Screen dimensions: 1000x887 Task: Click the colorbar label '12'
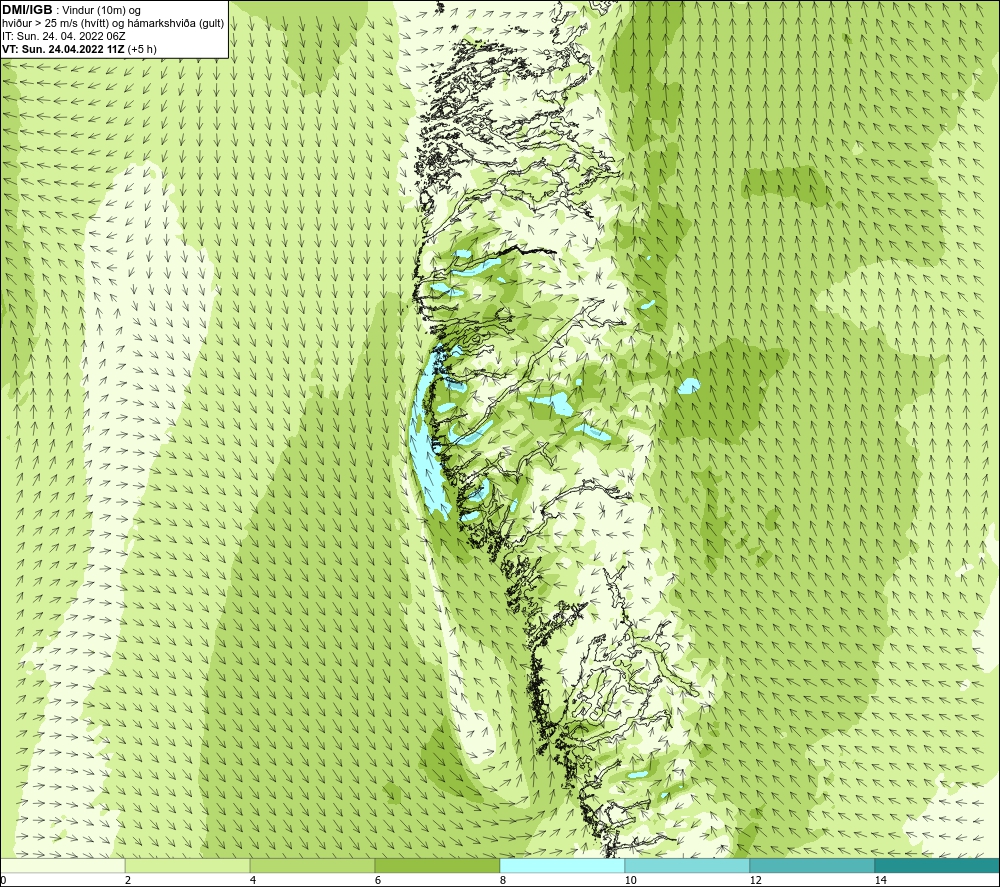pyautogui.click(x=755, y=881)
